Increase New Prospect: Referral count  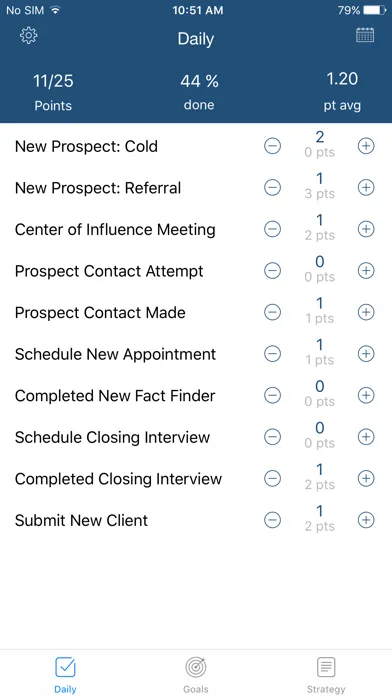click(x=366, y=188)
